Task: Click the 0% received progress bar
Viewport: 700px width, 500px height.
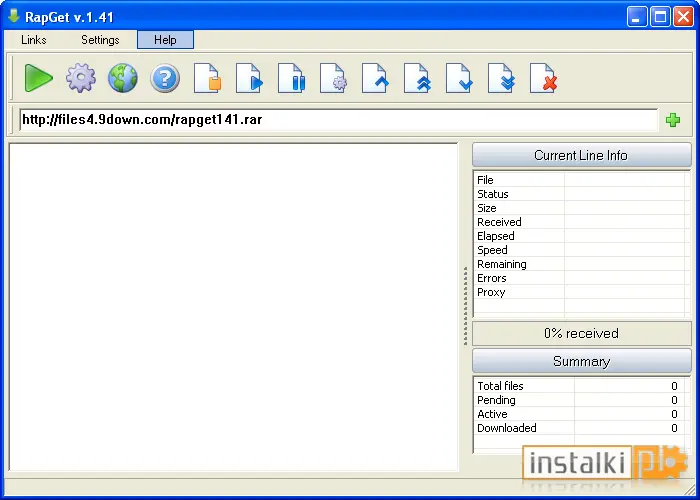Action: click(581, 333)
